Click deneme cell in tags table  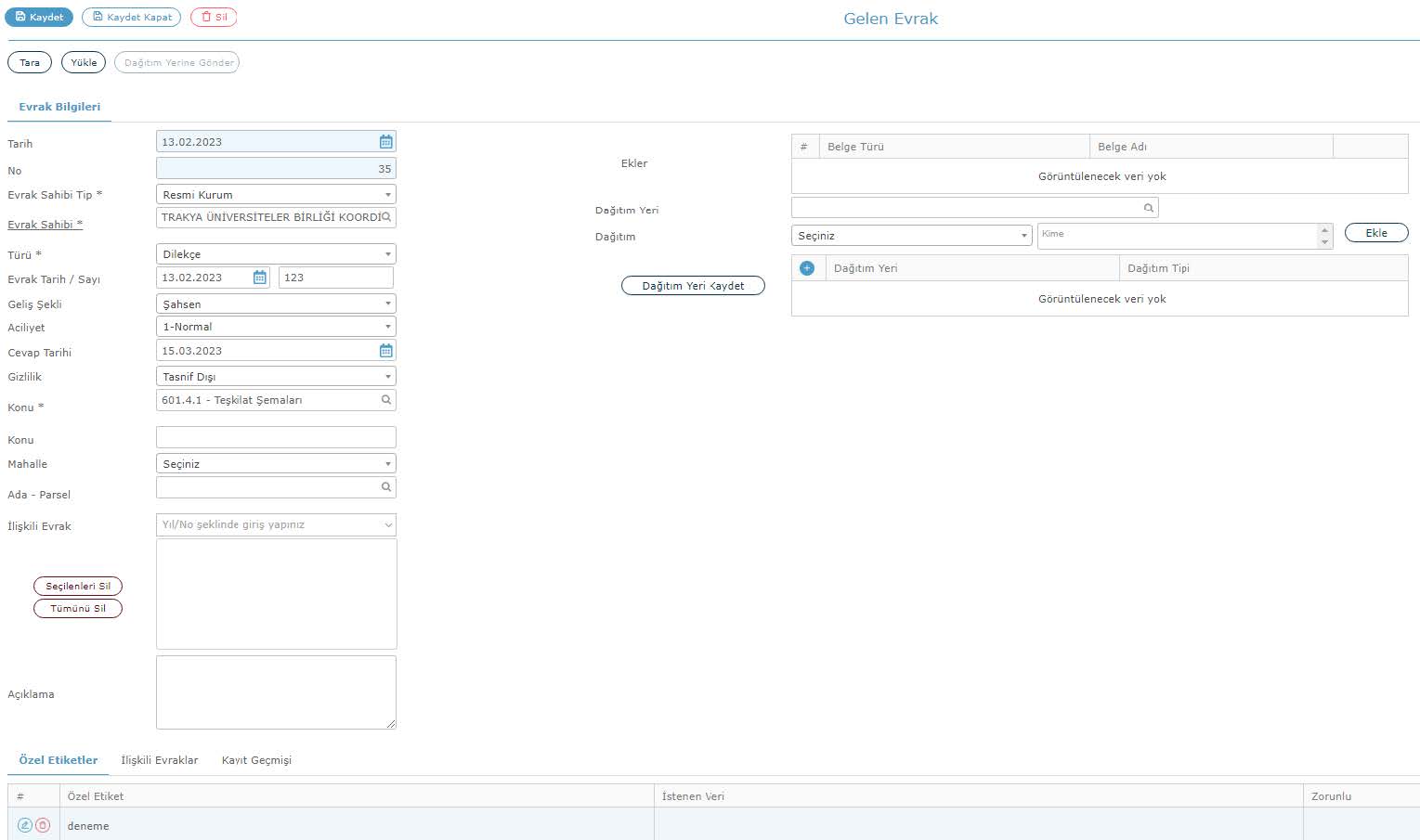click(x=357, y=826)
